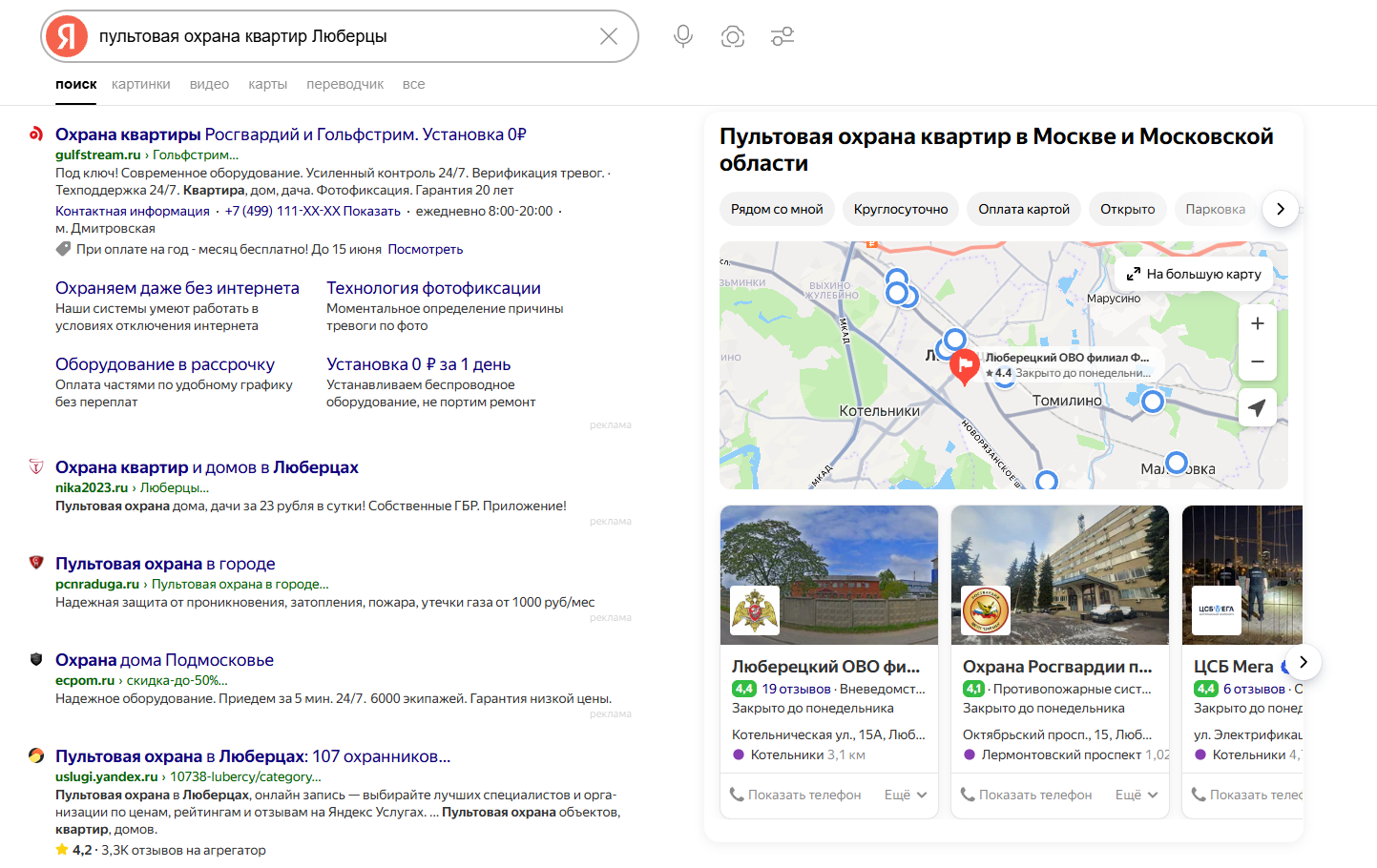Expand map via На большую карту
Viewport: 1377px width, 868px height.
1194,274
